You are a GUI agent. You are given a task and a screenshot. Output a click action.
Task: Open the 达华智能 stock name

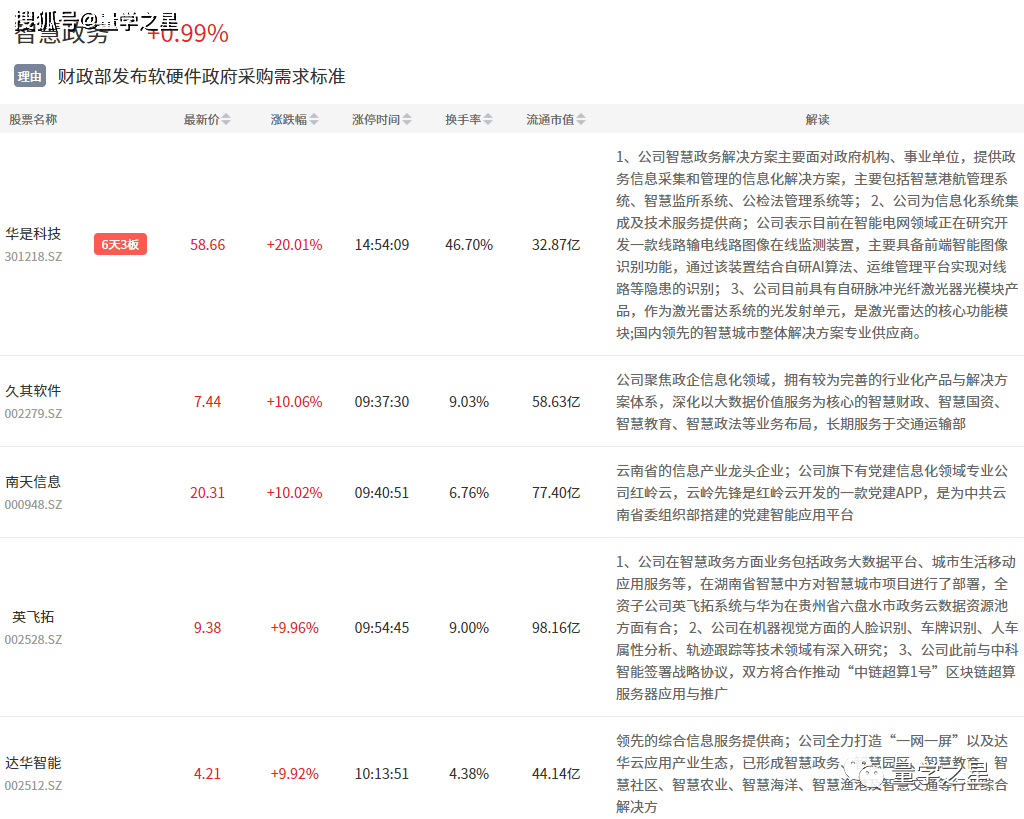pos(33,763)
